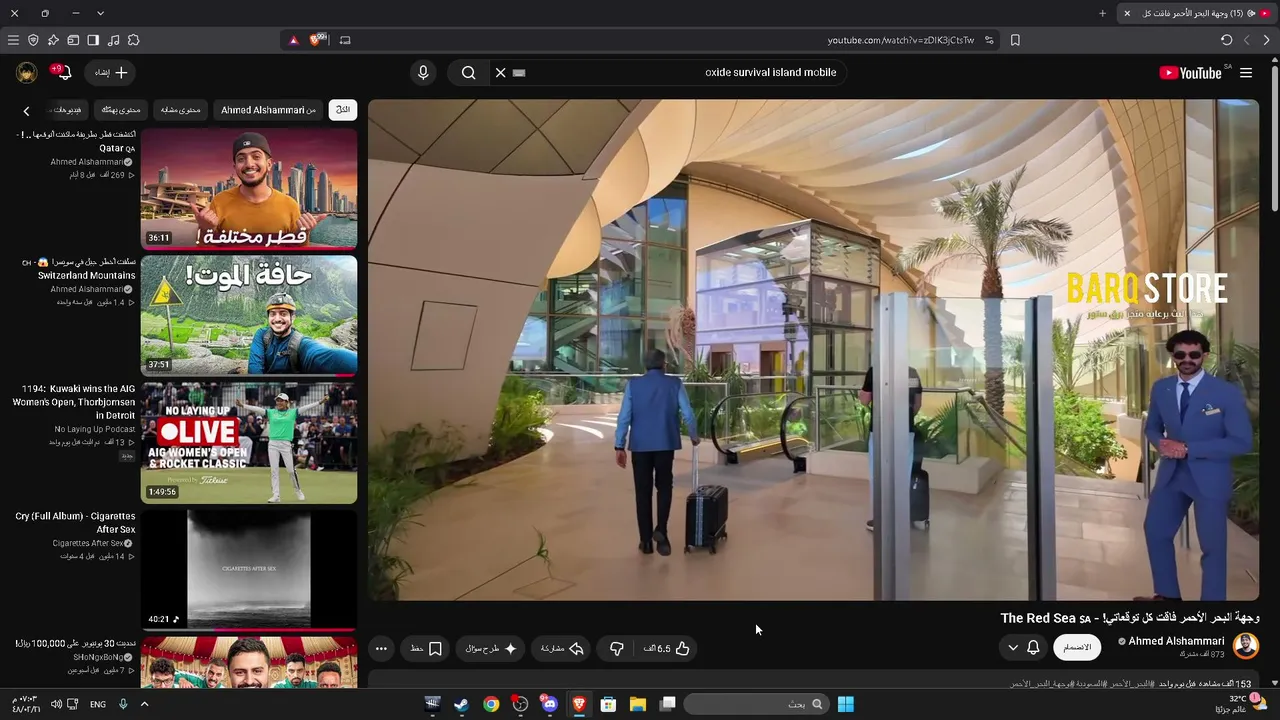
Task: Go forward in browser history
Action: click(1246, 40)
